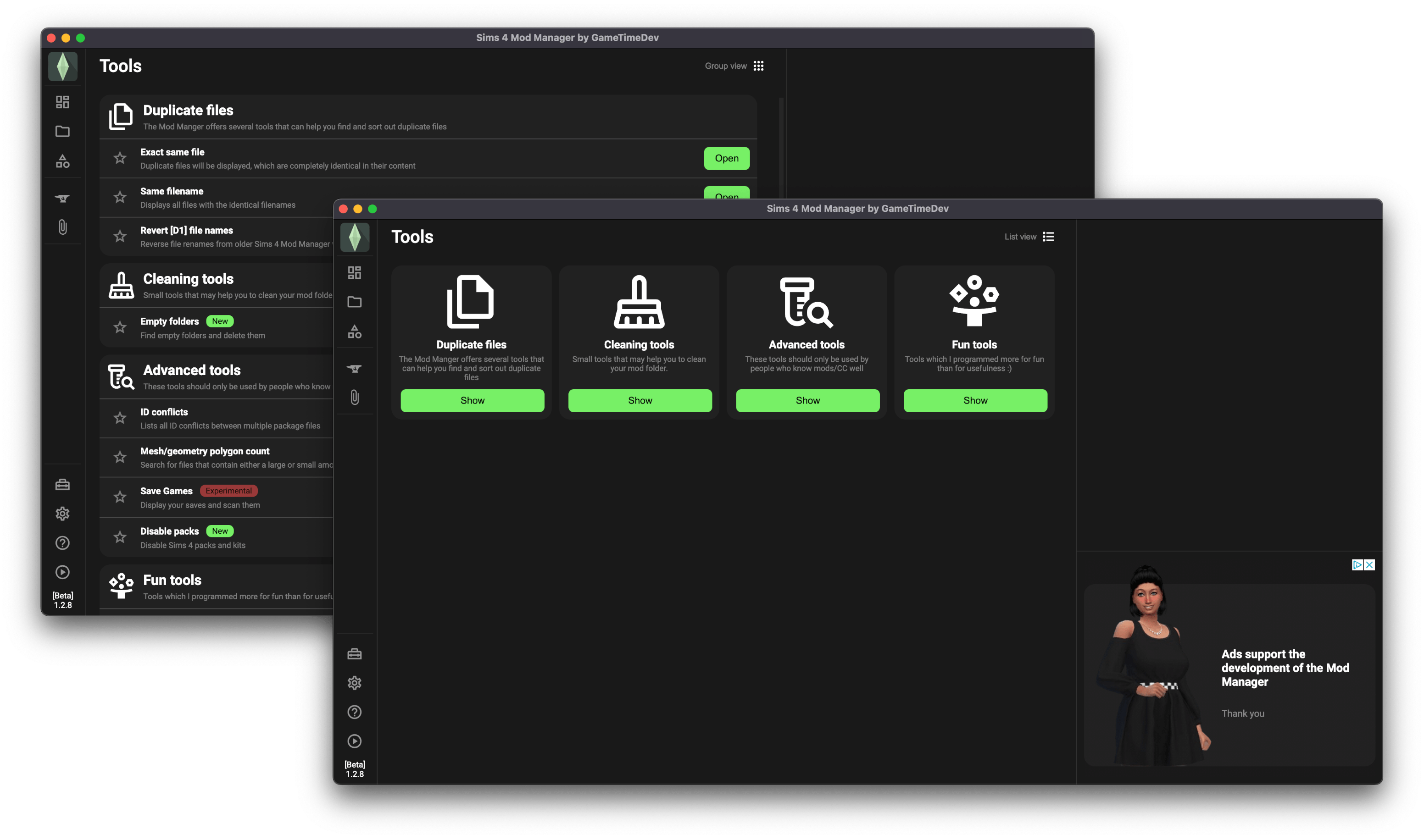Screen dimensions: 1424x840
Task: Star the Revert [D1] file names tool
Action: coord(119,236)
